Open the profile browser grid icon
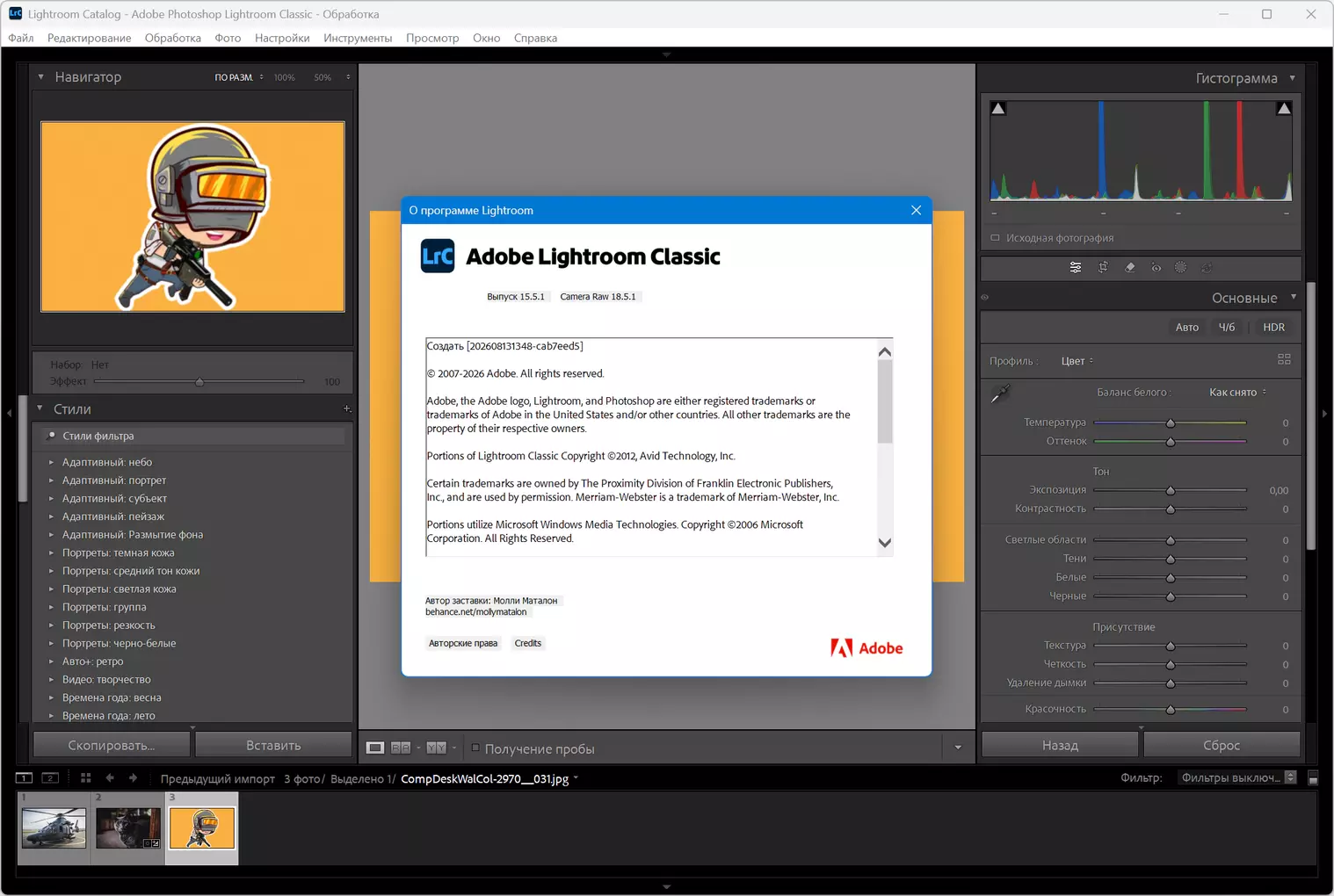This screenshot has width=1334, height=896. pos(1284,359)
